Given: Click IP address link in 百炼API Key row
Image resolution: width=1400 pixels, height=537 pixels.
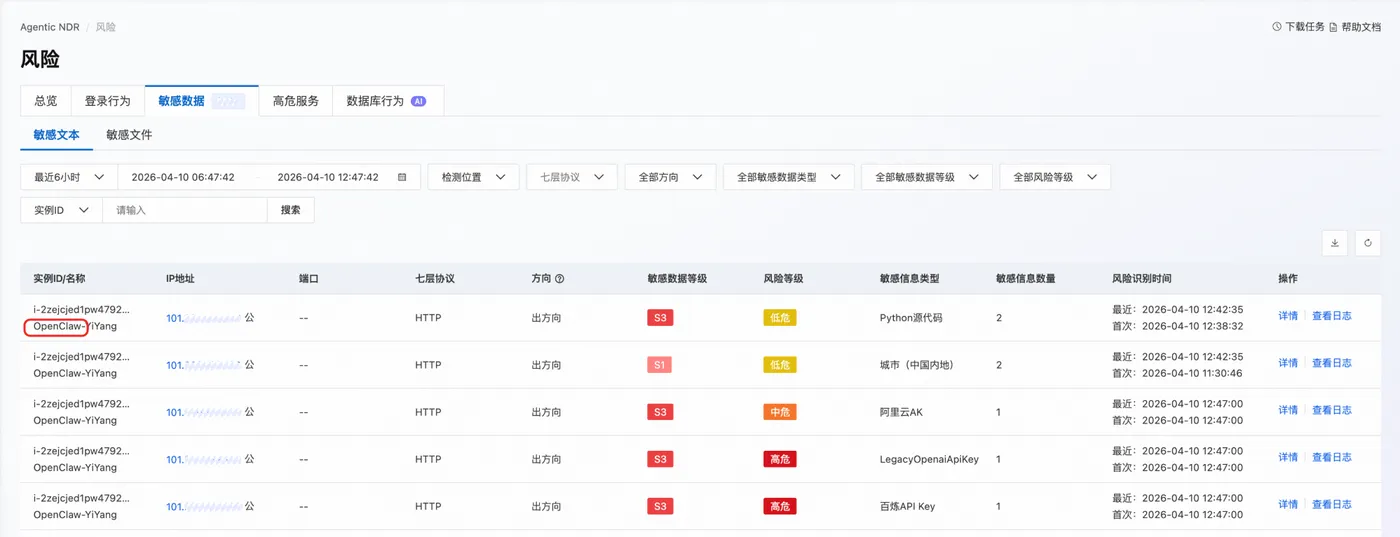Looking at the screenshot, I should [x=203, y=506].
